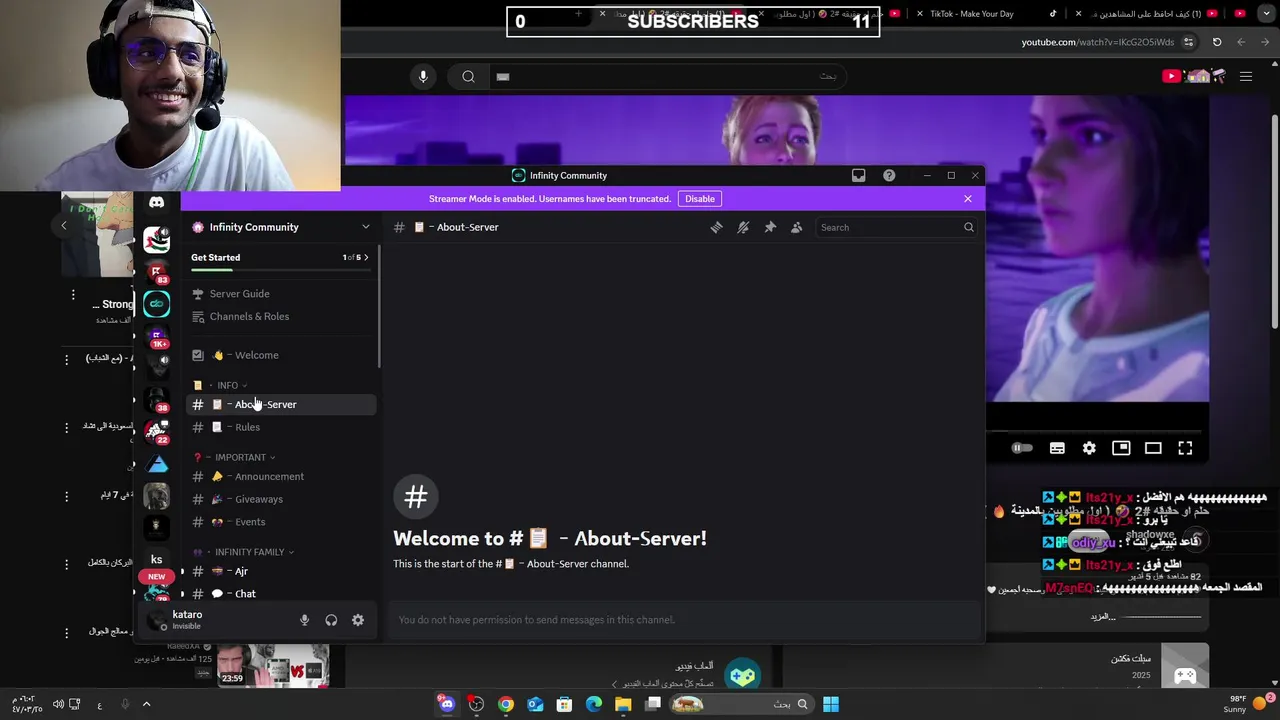Reload the browser page

[1217, 42]
